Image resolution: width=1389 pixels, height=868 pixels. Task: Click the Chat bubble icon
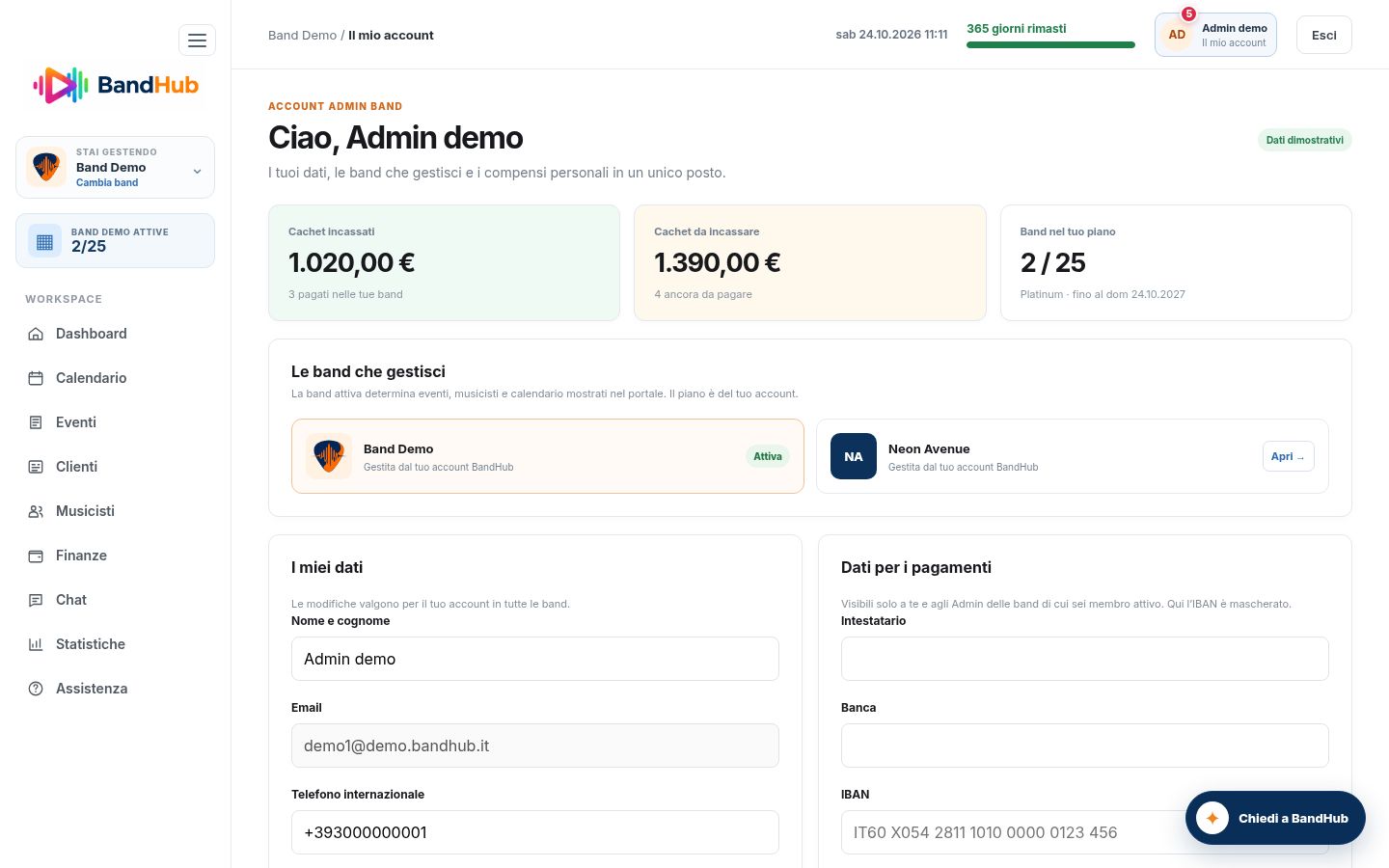click(x=36, y=600)
